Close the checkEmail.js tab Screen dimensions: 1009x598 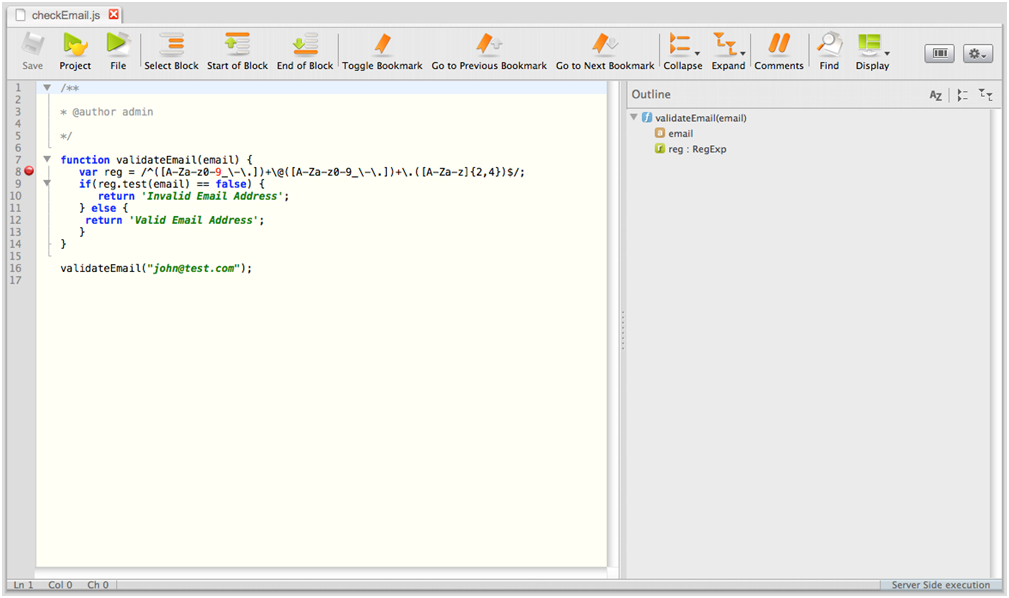113,15
